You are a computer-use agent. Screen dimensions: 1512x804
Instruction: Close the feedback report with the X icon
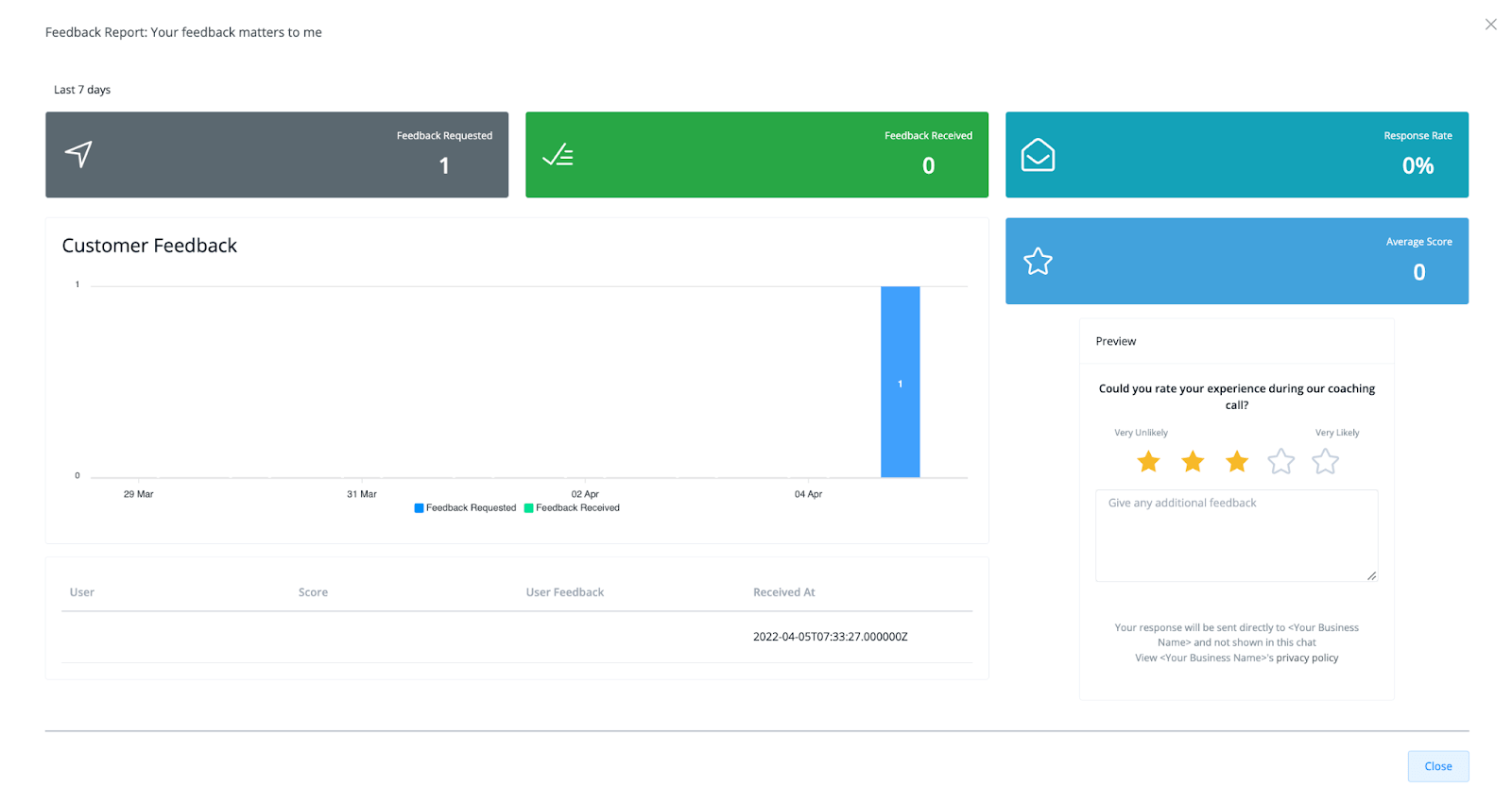click(x=1490, y=25)
